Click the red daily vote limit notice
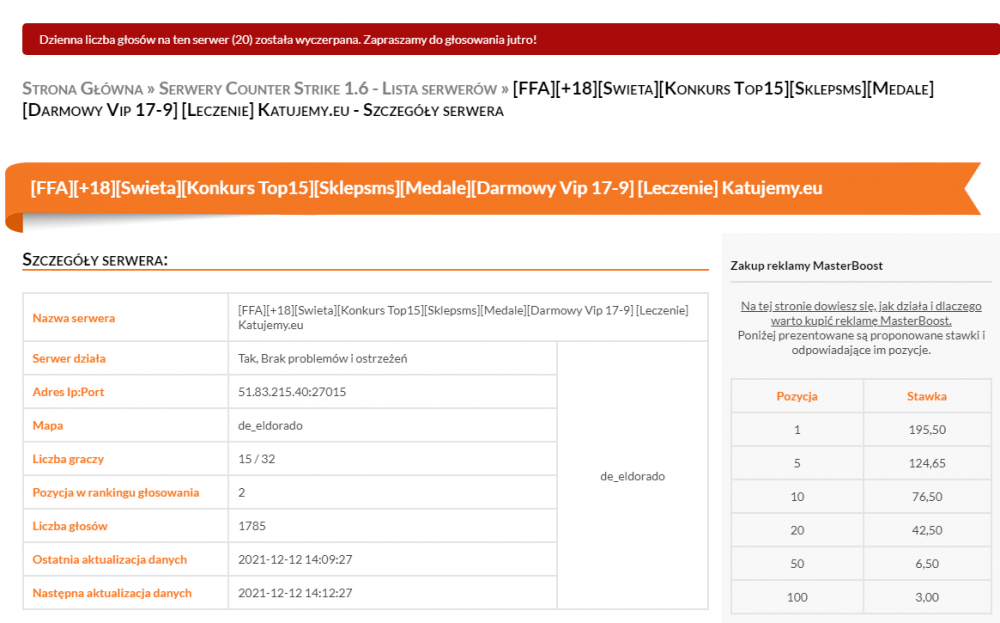Viewport: 1000px width, 623px height. (511, 40)
